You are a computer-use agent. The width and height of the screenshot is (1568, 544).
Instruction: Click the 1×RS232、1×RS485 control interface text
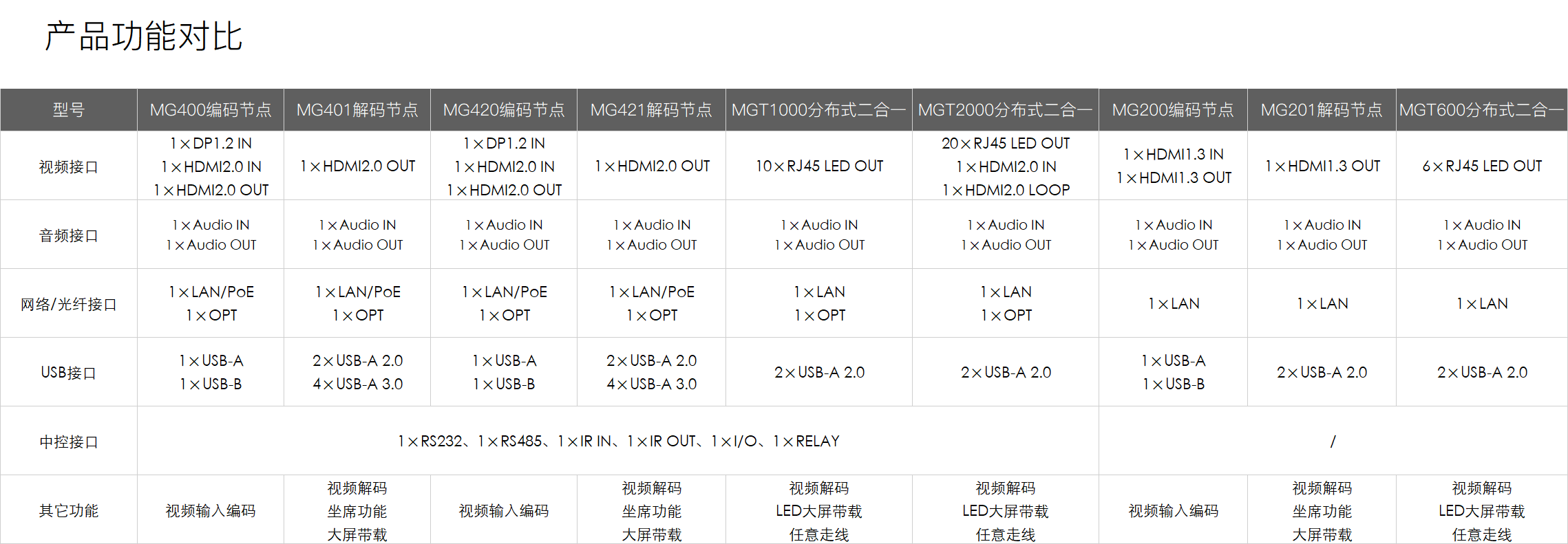619,441
